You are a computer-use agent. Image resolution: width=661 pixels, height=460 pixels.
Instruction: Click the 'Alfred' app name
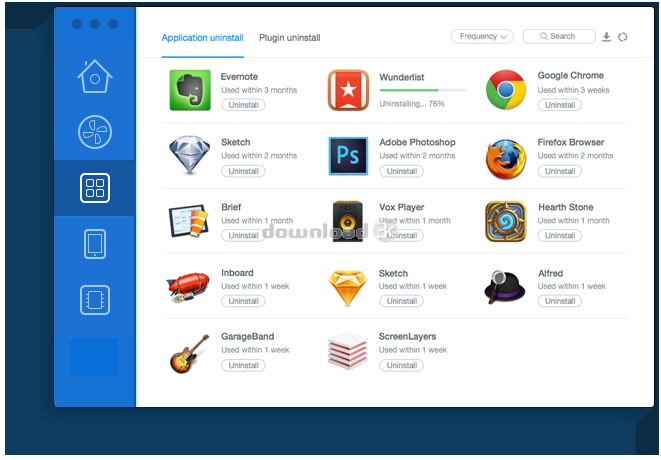tap(551, 274)
